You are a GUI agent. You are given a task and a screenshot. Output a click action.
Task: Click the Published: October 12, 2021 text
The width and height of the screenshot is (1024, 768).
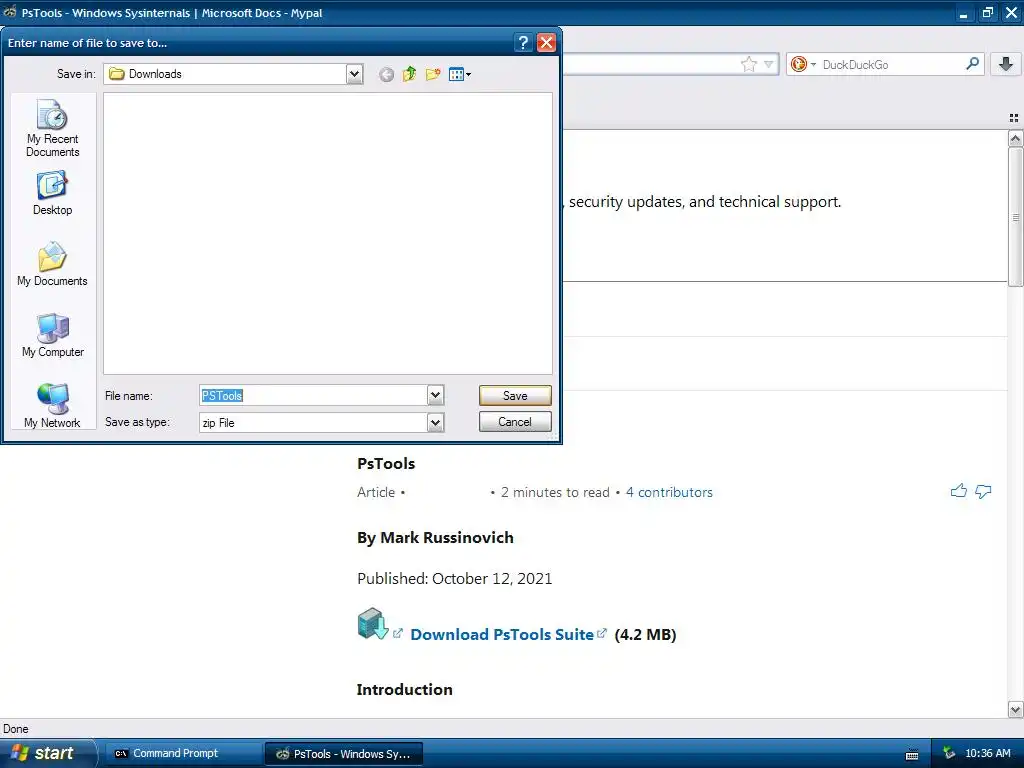click(x=455, y=579)
